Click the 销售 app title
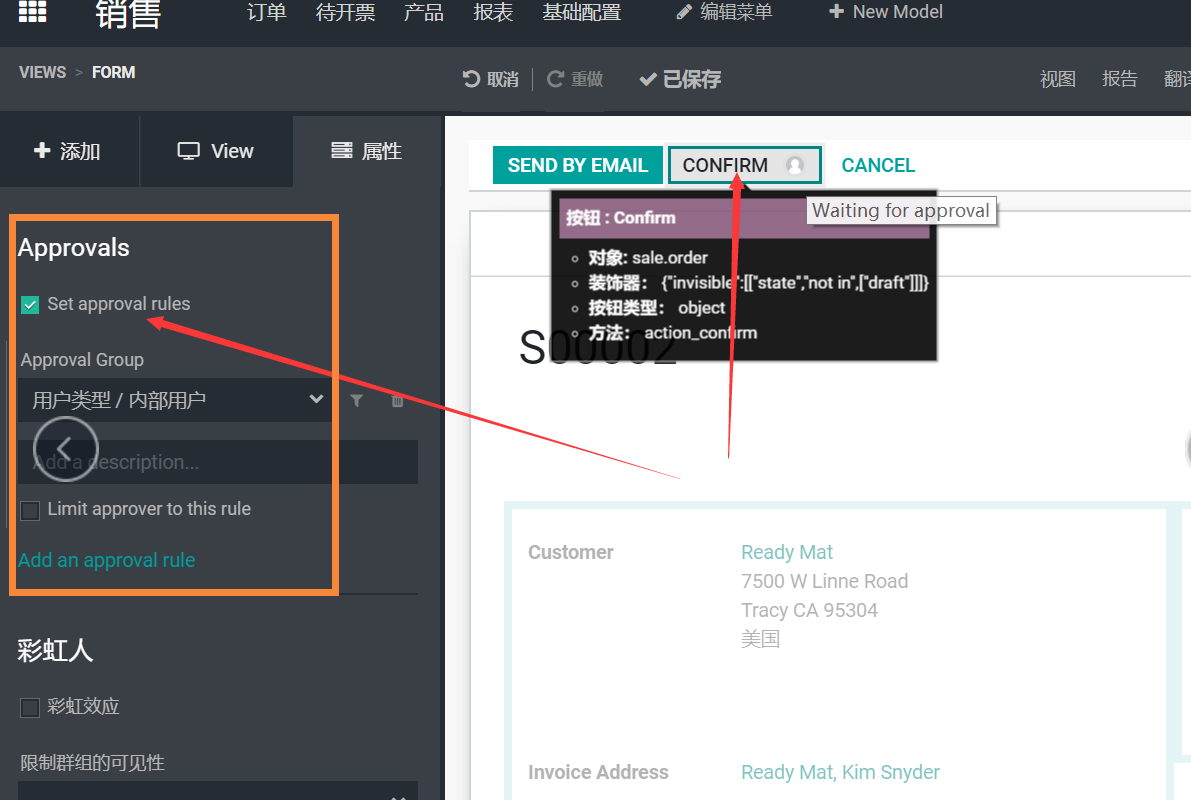Image resolution: width=1191 pixels, height=800 pixels. coord(128,13)
